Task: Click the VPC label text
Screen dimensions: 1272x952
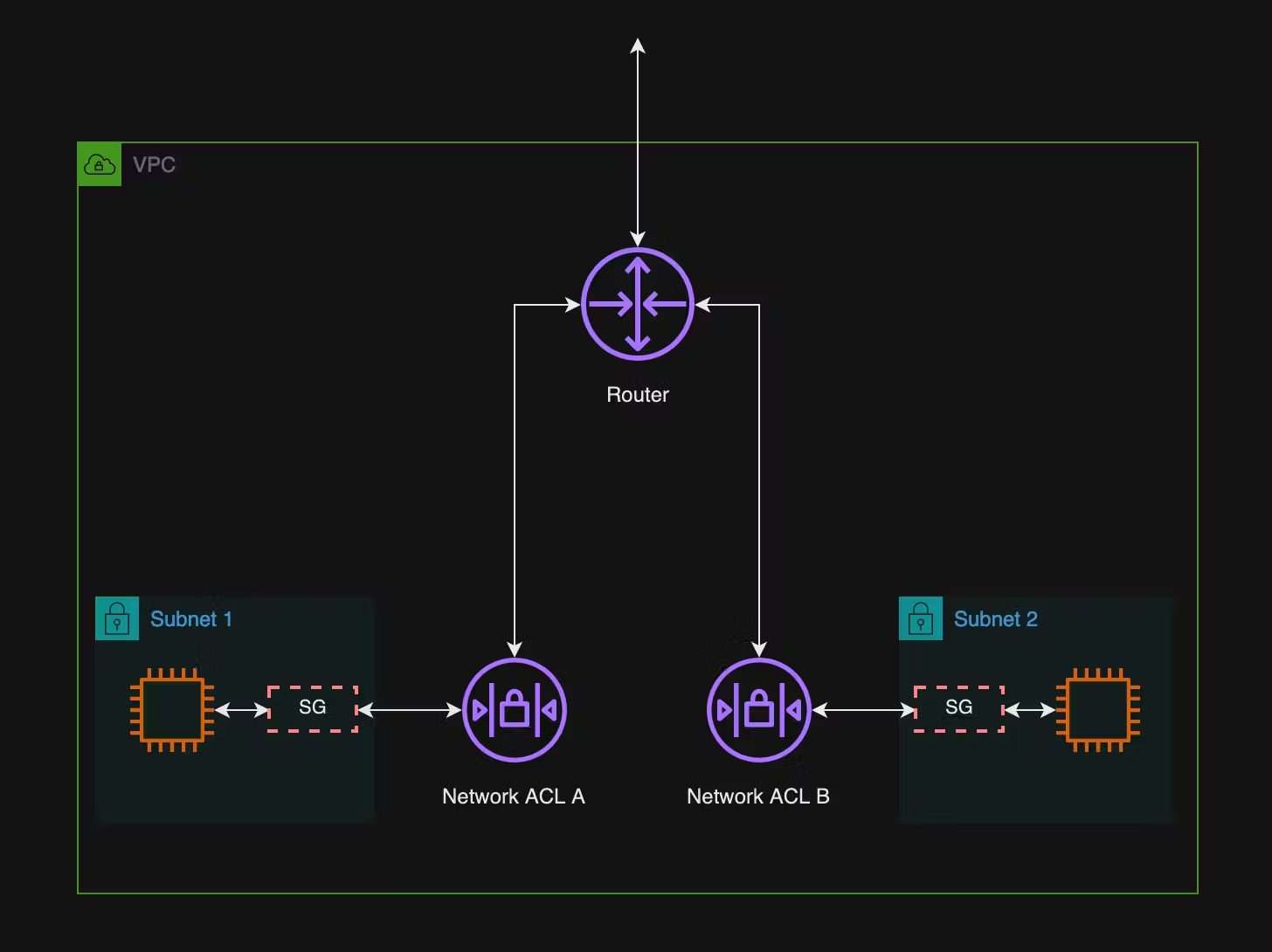Action: point(155,164)
